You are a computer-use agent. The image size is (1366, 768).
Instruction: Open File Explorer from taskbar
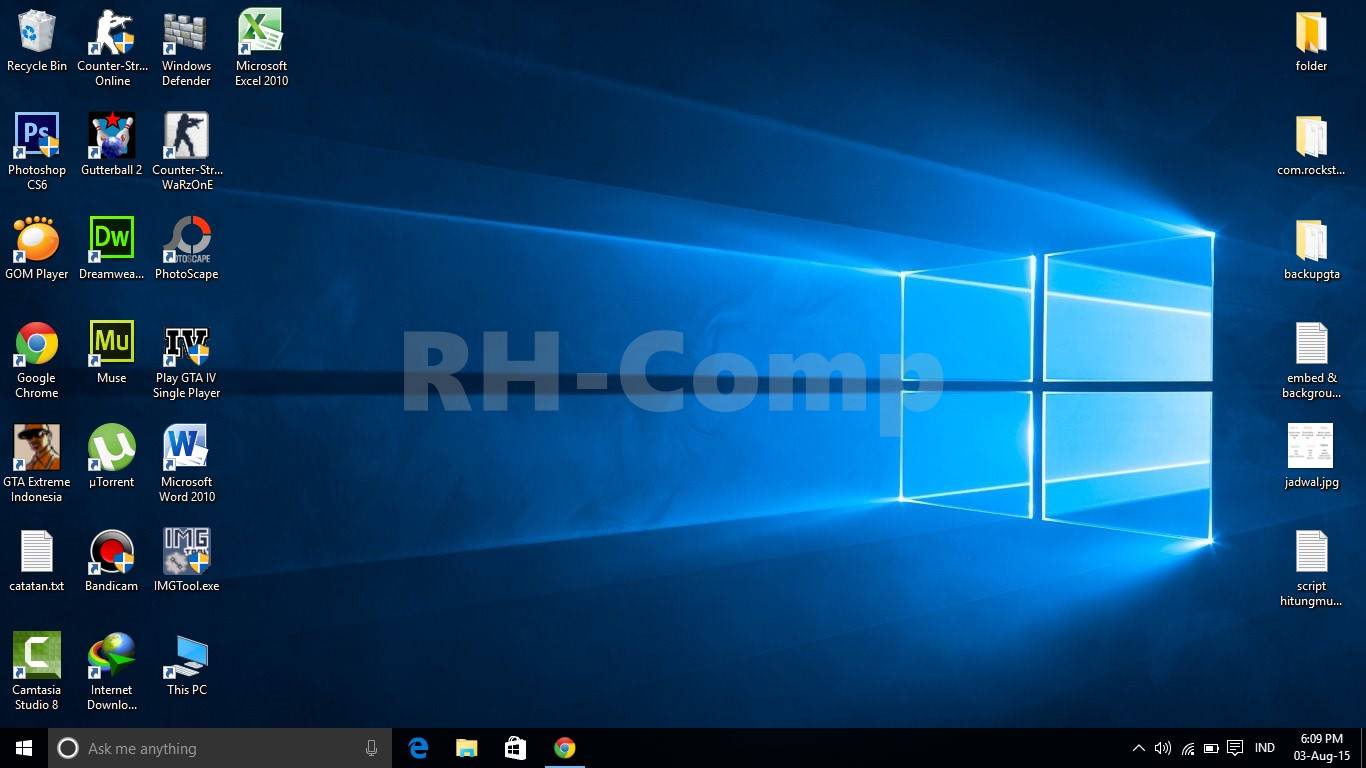pyautogui.click(x=466, y=748)
